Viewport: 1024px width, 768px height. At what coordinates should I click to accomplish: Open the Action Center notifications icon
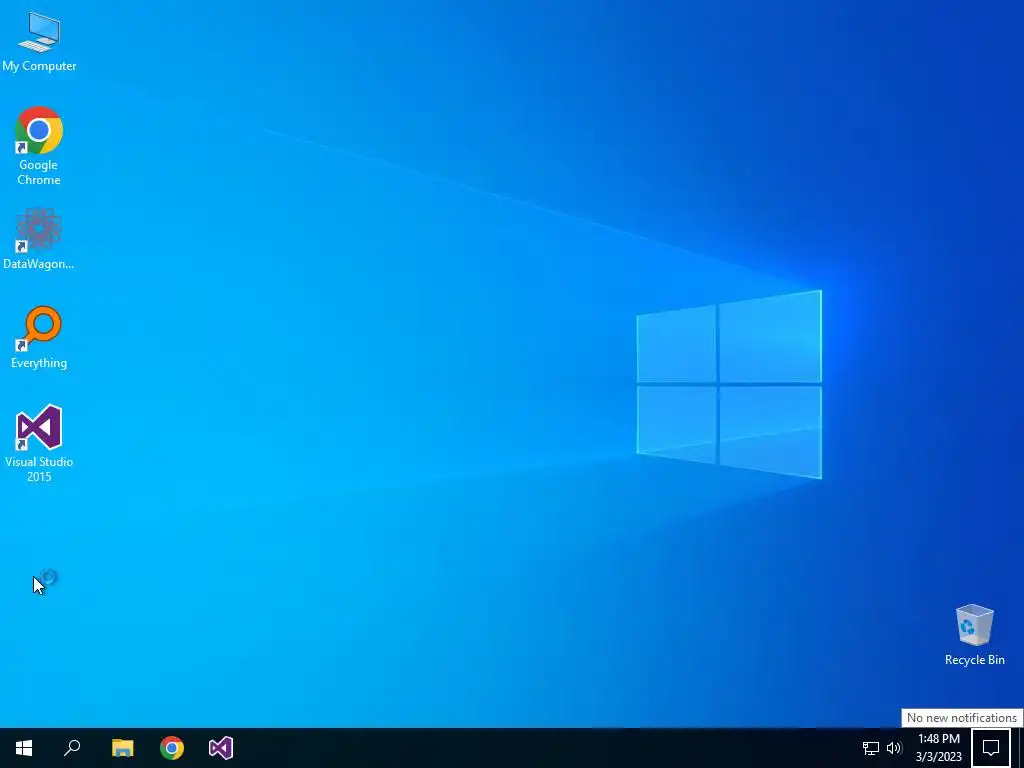991,748
